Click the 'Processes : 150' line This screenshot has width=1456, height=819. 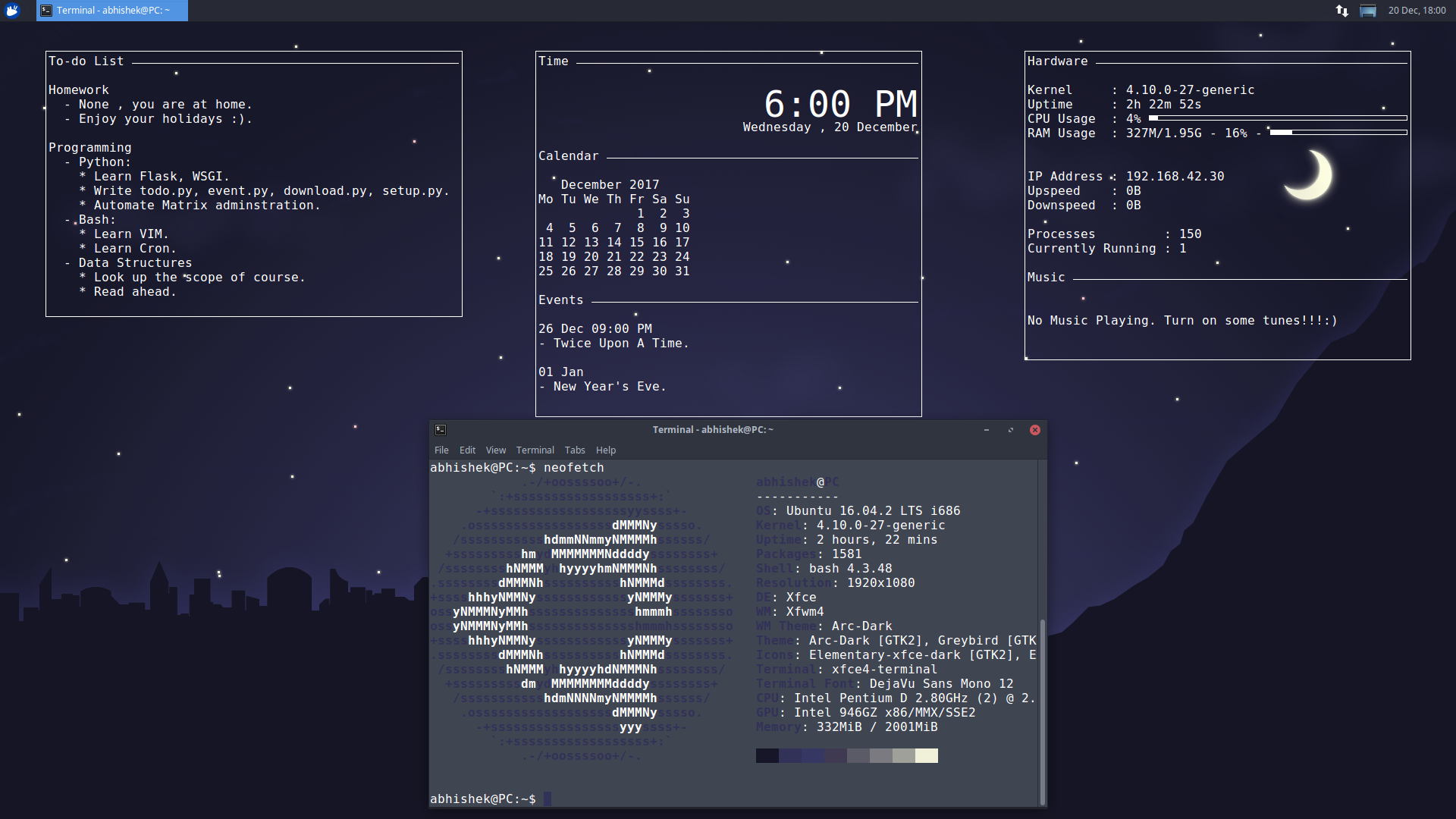point(1115,234)
